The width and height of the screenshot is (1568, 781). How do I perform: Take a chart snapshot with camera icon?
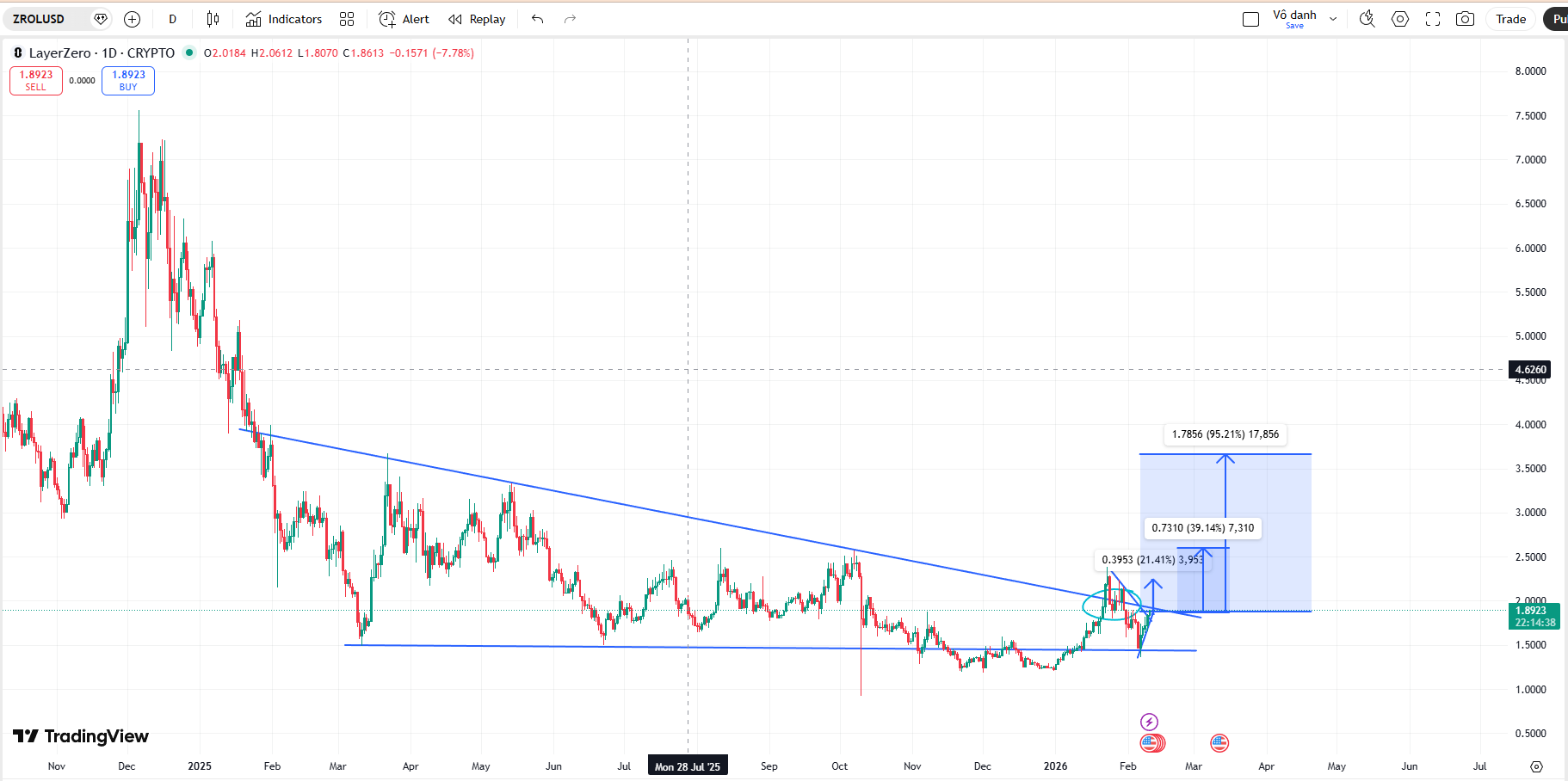click(x=1465, y=19)
